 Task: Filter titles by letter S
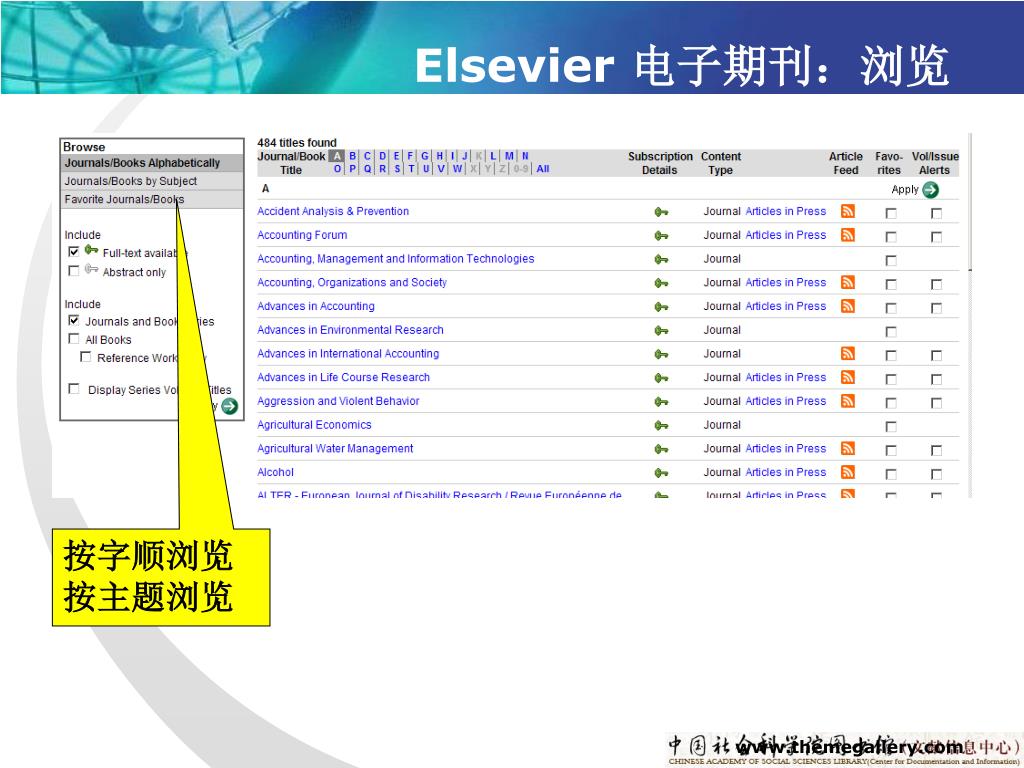tap(397, 168)
